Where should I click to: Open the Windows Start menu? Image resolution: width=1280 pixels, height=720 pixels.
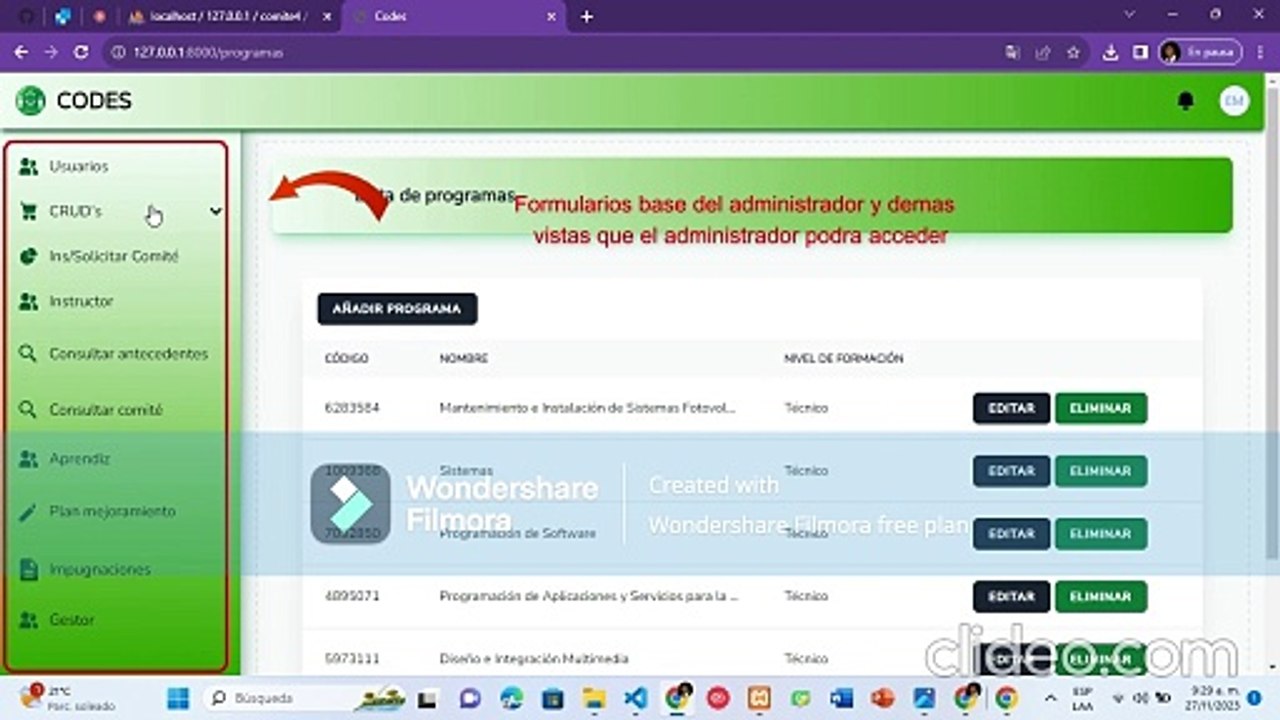pyautogui.click(x=178, y=698)
